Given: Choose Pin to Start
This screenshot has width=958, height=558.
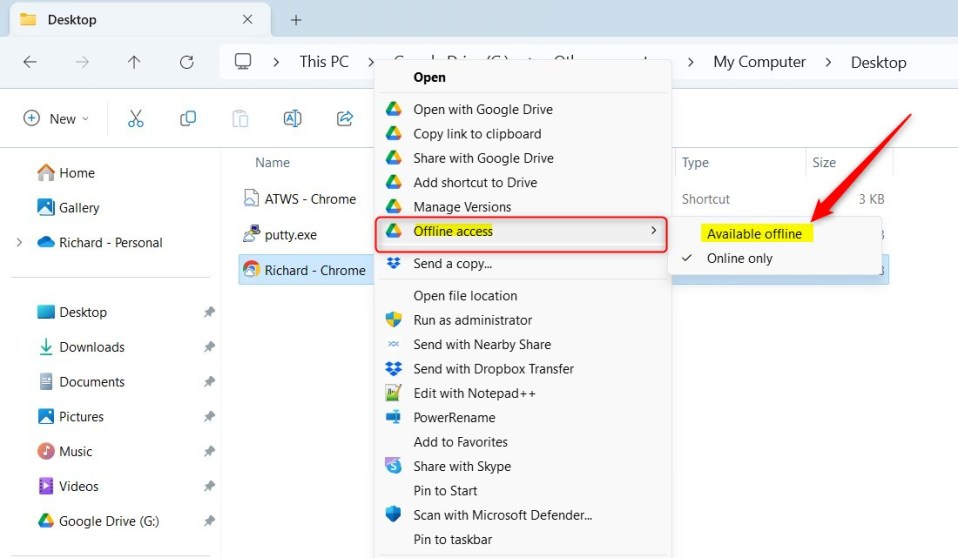Looking at the screenshot, I should [522, 491].
